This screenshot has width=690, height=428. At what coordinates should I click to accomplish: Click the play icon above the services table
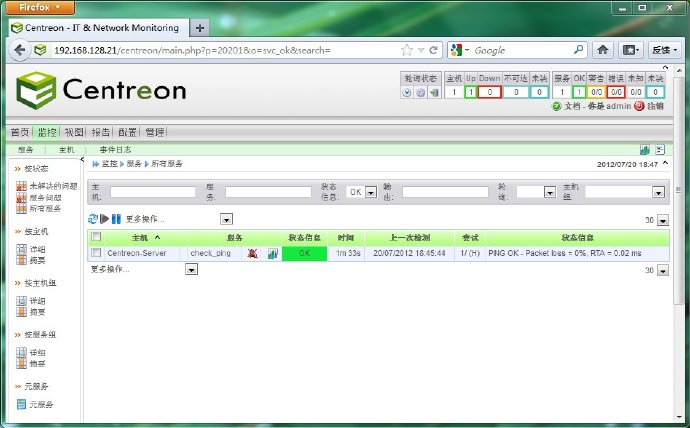(x=104, y=219)
